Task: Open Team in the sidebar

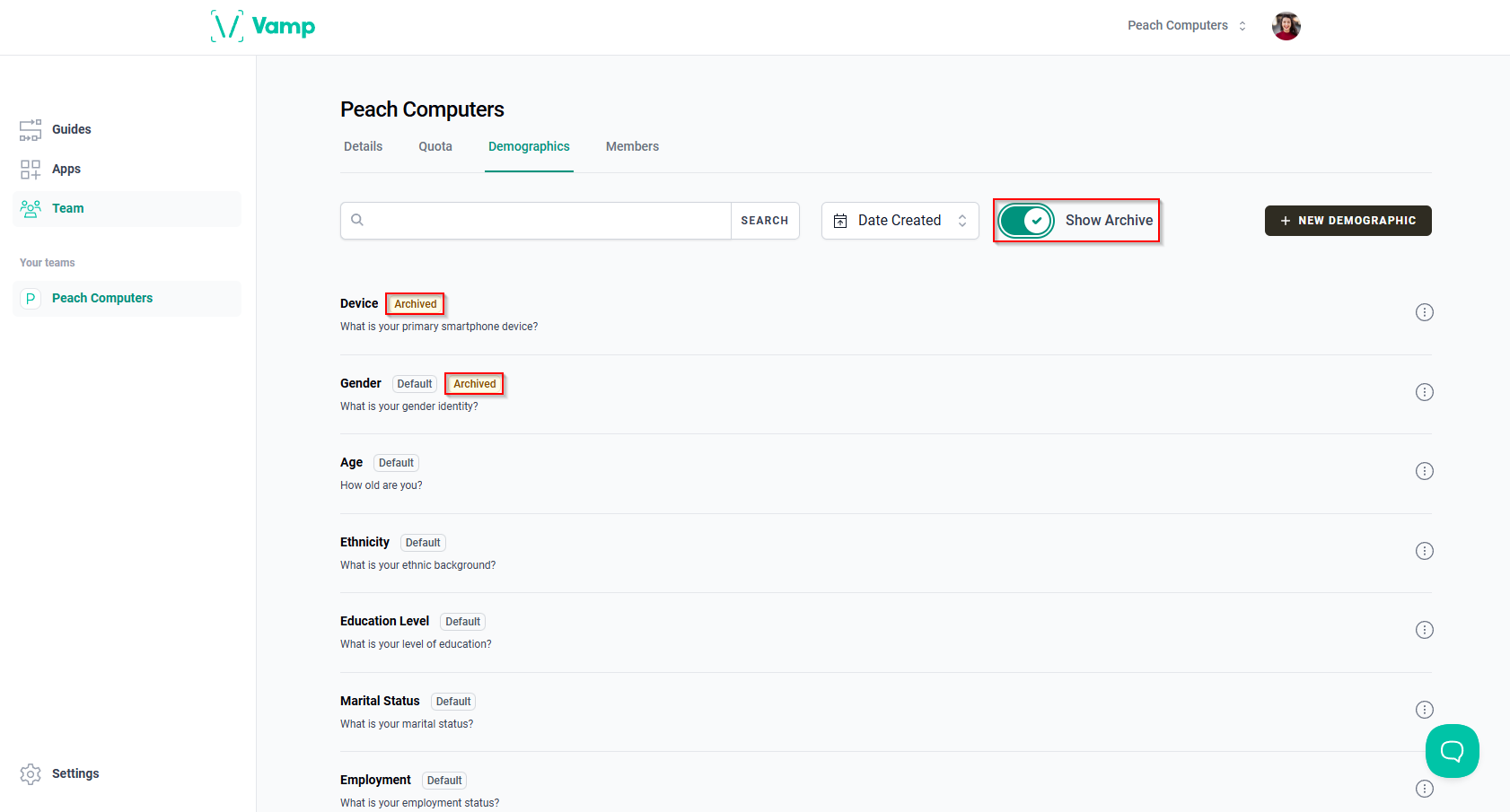Action: (127, 209)
